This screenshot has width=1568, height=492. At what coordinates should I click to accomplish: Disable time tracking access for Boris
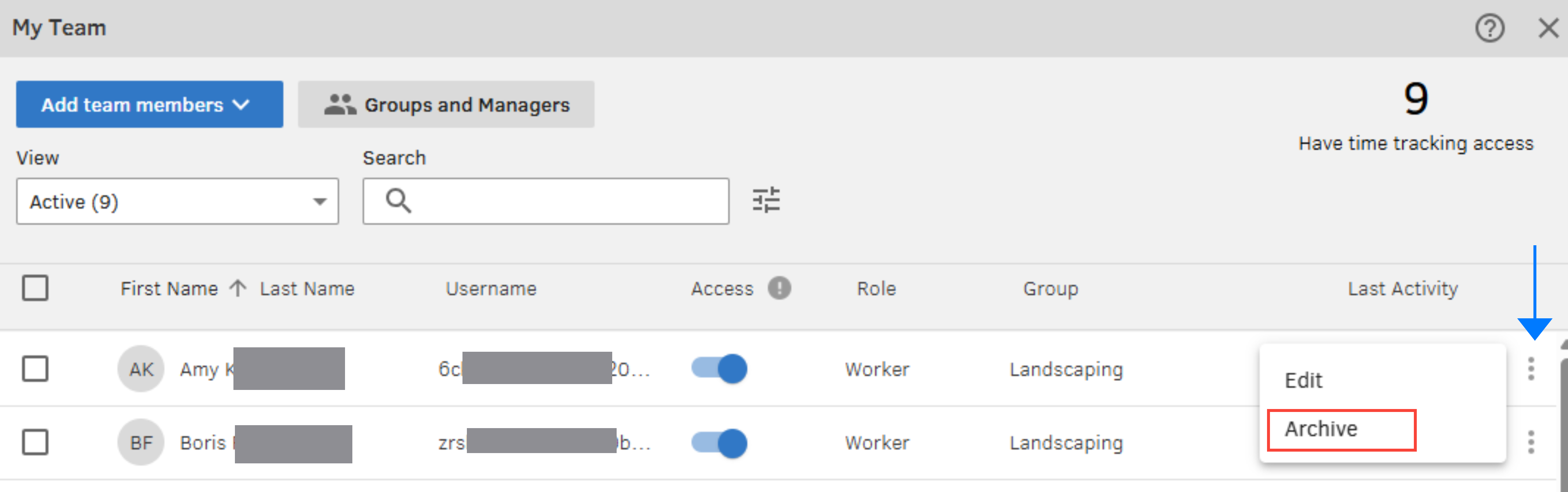719,443
